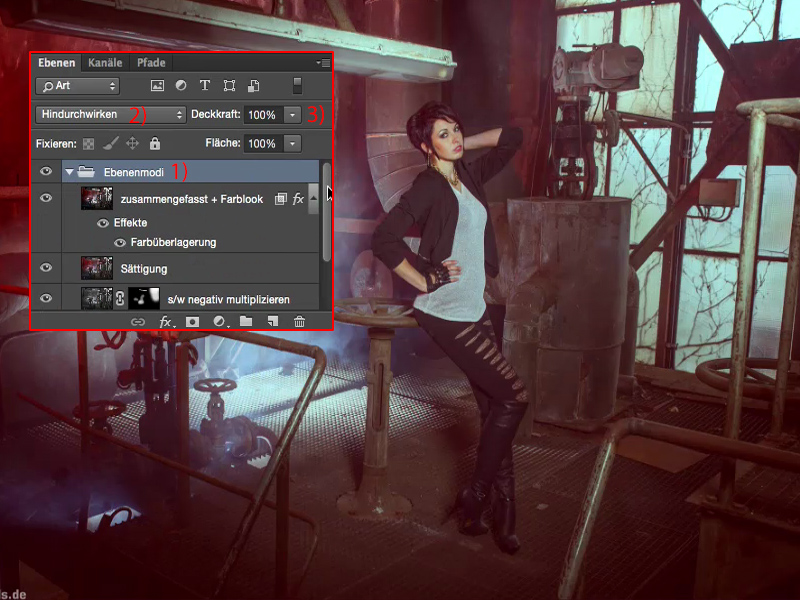Select the Sättigung layer thumbnail
800x600 pixels.
96,268
